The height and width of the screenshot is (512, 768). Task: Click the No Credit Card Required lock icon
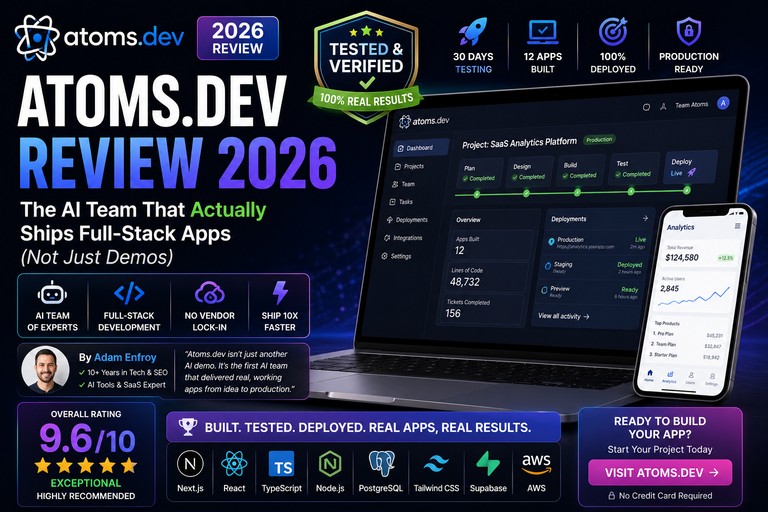[x=611, y=495]
